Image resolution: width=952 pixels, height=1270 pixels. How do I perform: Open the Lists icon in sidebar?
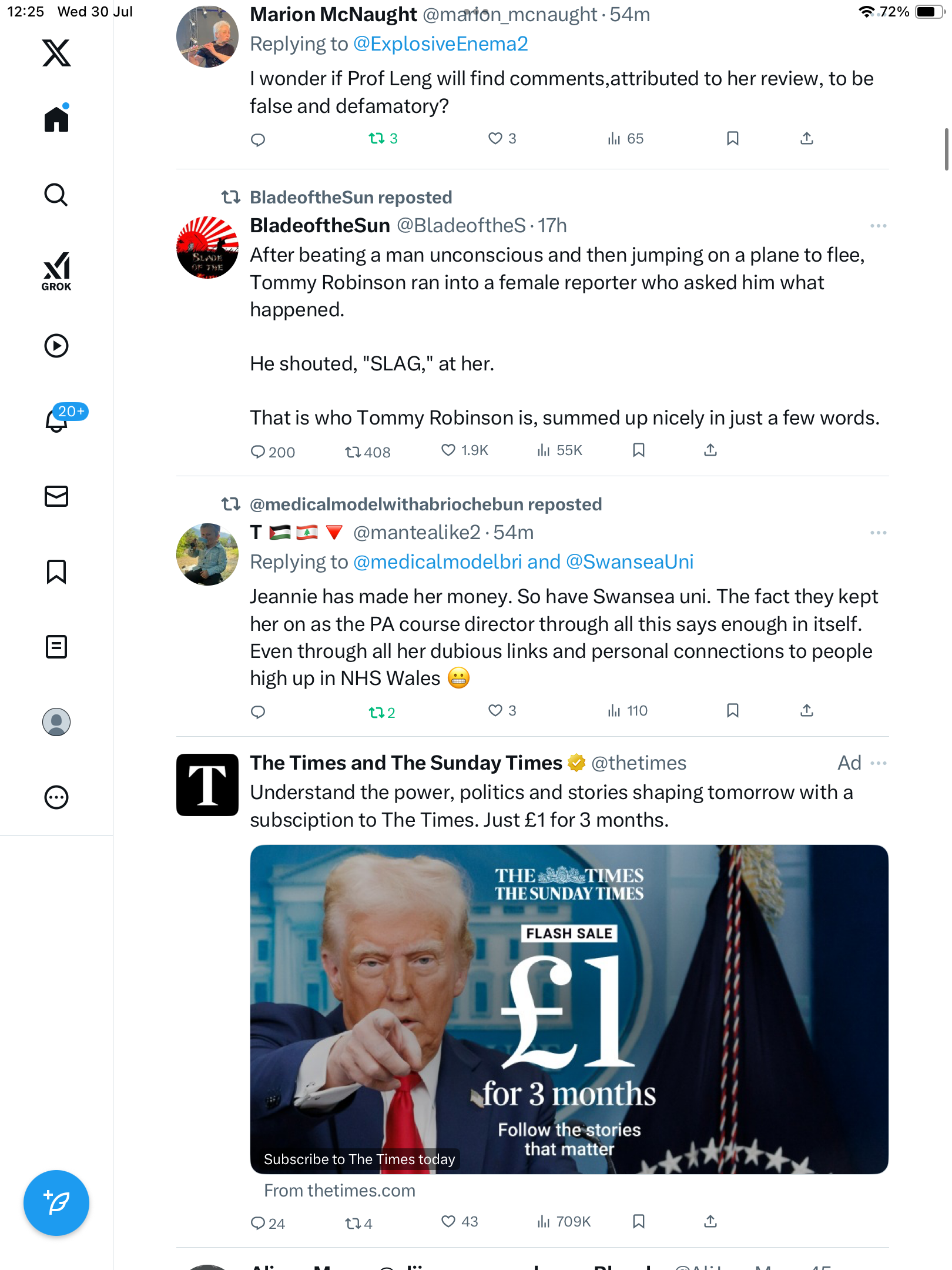click(56, 647)
